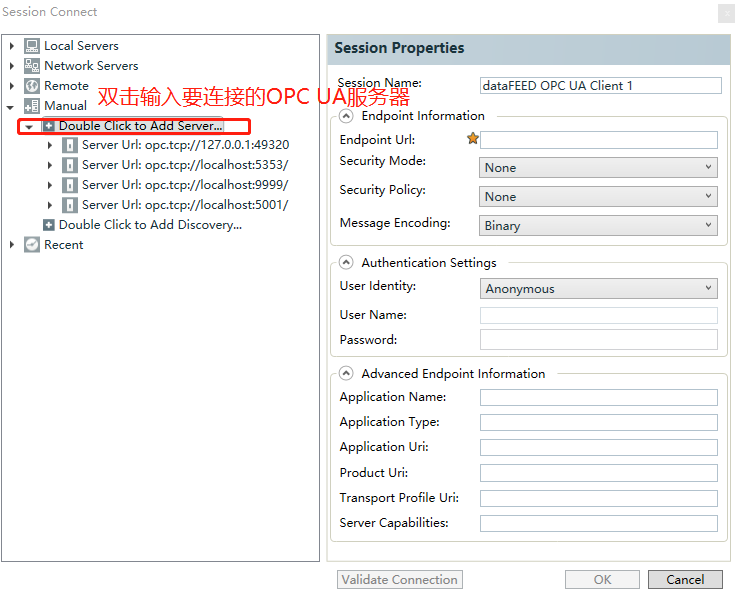Image resolution: width=735 pixels, height=596 pixels.
Task: Expand the Local Servers tree node
Action: tap(12, 46)
